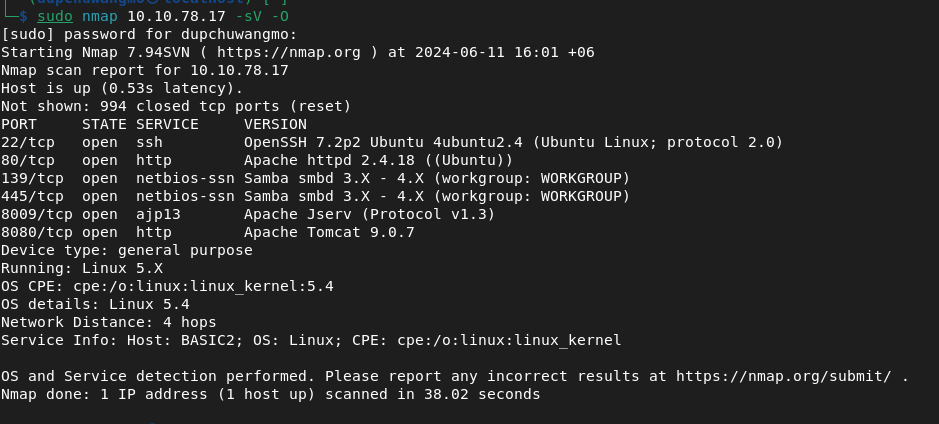Click the 'Network Distance: 4 hops' line

[108, 322]
